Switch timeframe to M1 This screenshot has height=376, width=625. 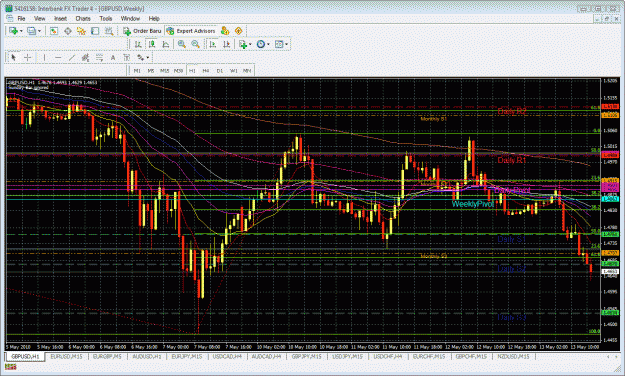[137, 71]
